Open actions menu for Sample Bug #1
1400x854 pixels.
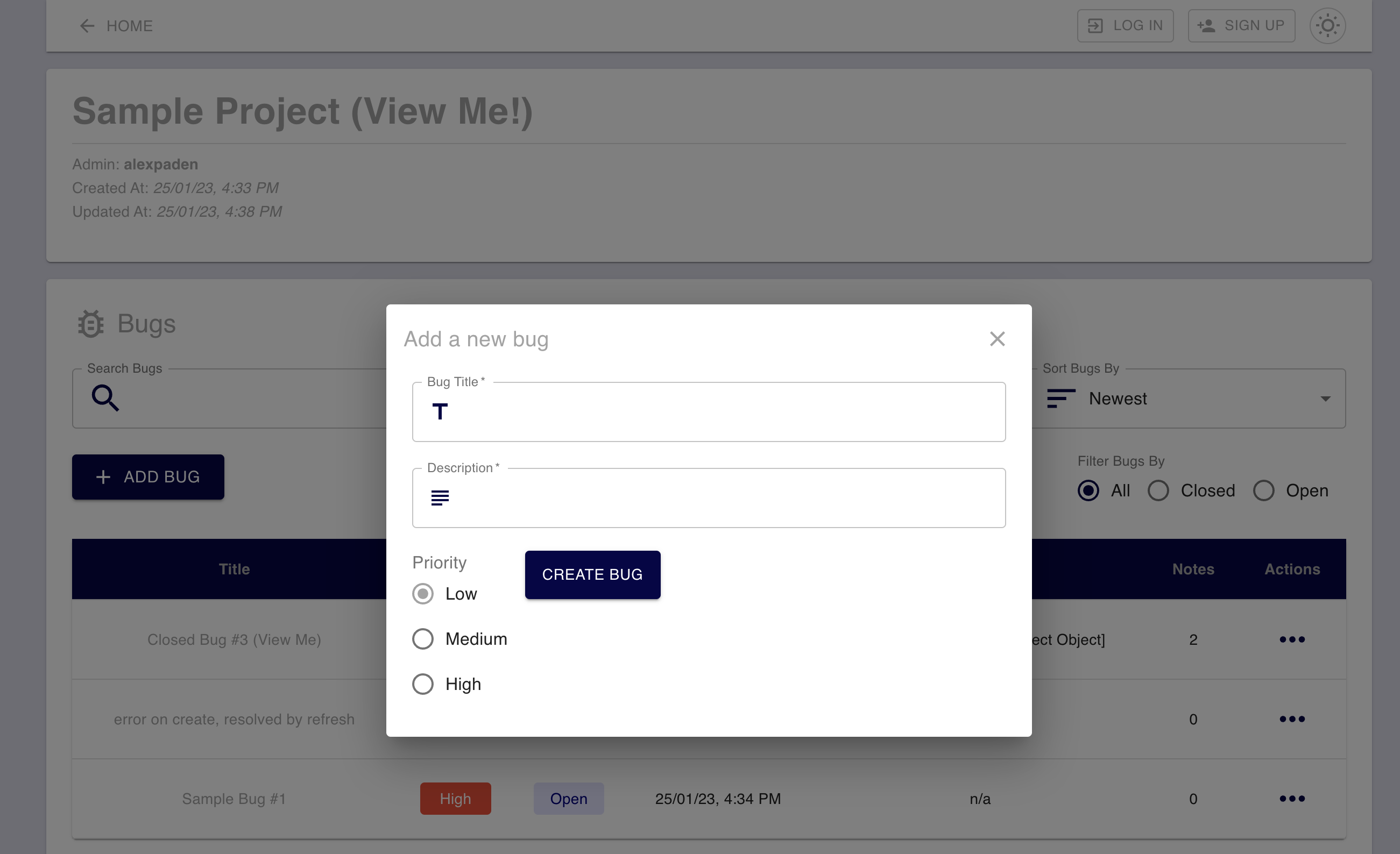1291,799
